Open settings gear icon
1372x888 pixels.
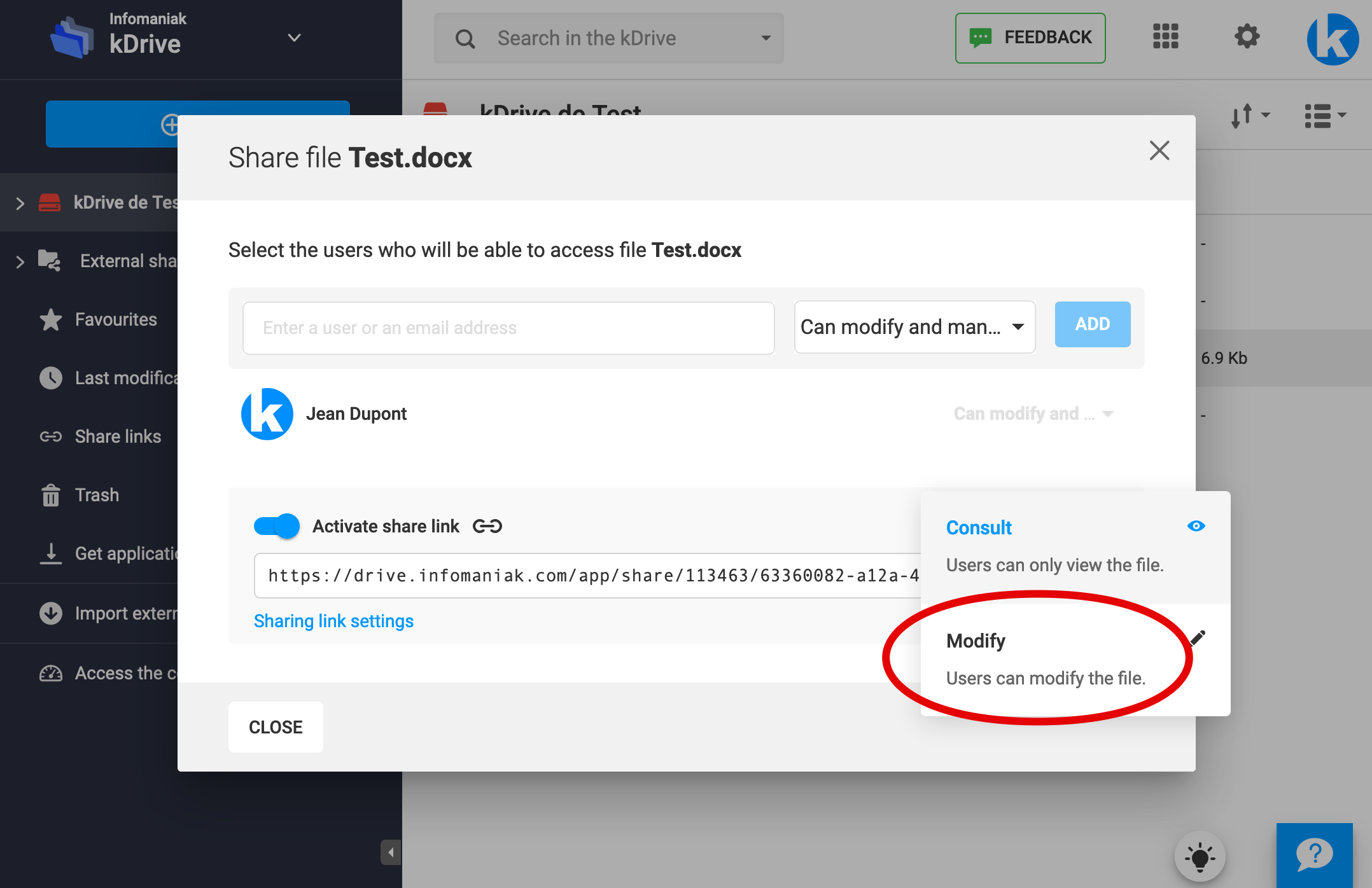click(1247, 37)
